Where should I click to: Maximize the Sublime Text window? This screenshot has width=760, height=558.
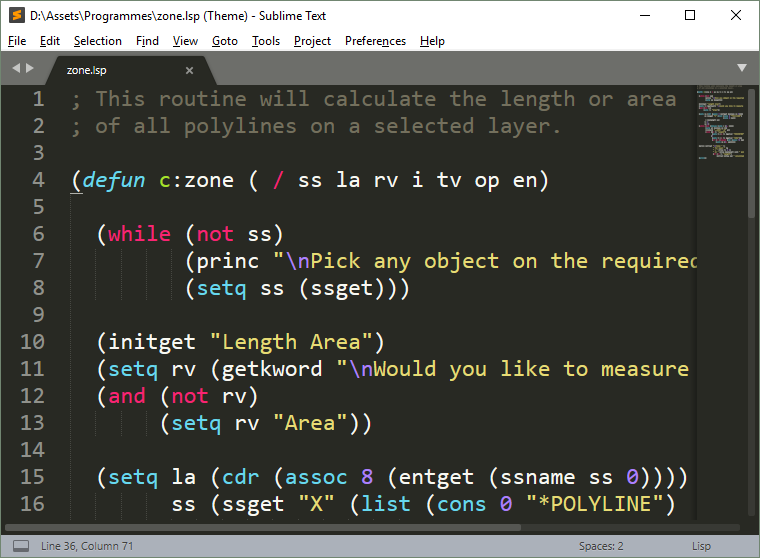[x=689, y=15]
